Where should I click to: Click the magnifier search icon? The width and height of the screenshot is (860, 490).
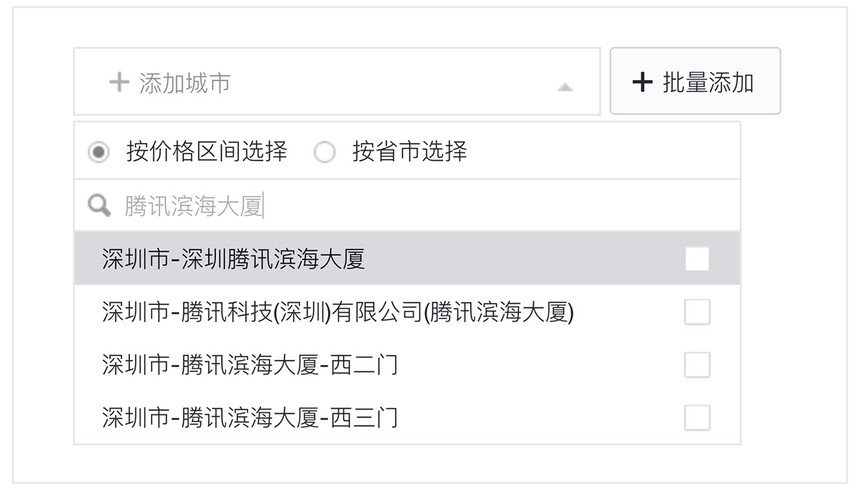tap(99, 206)
